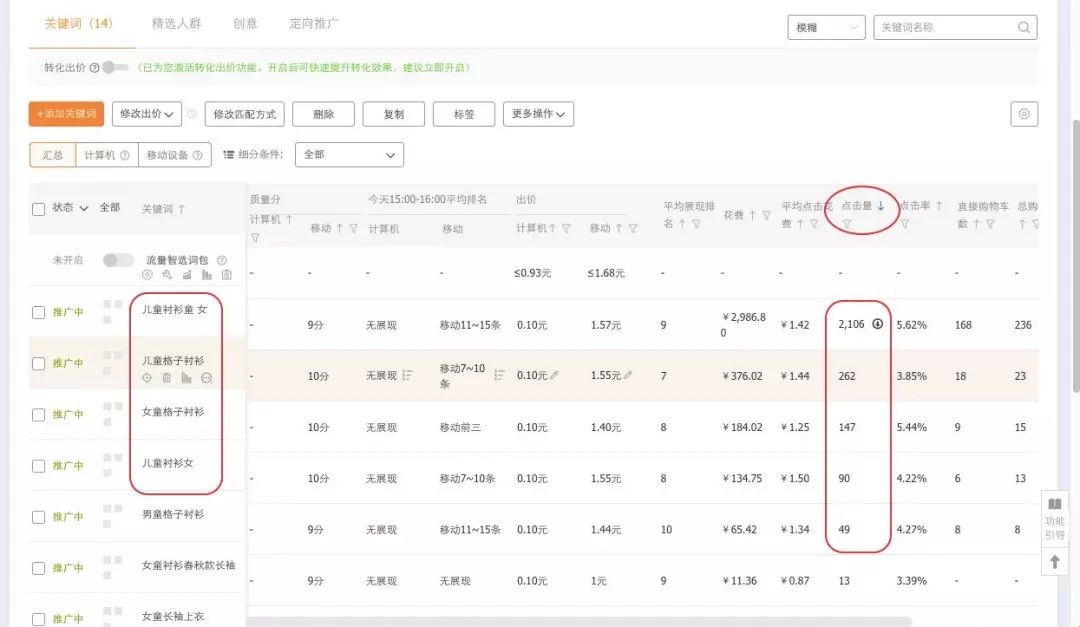Viewport: 1080px width, 627px height.
Task: Click the trash icon under 儿童格子衬衫
Action: click(167, 378)
